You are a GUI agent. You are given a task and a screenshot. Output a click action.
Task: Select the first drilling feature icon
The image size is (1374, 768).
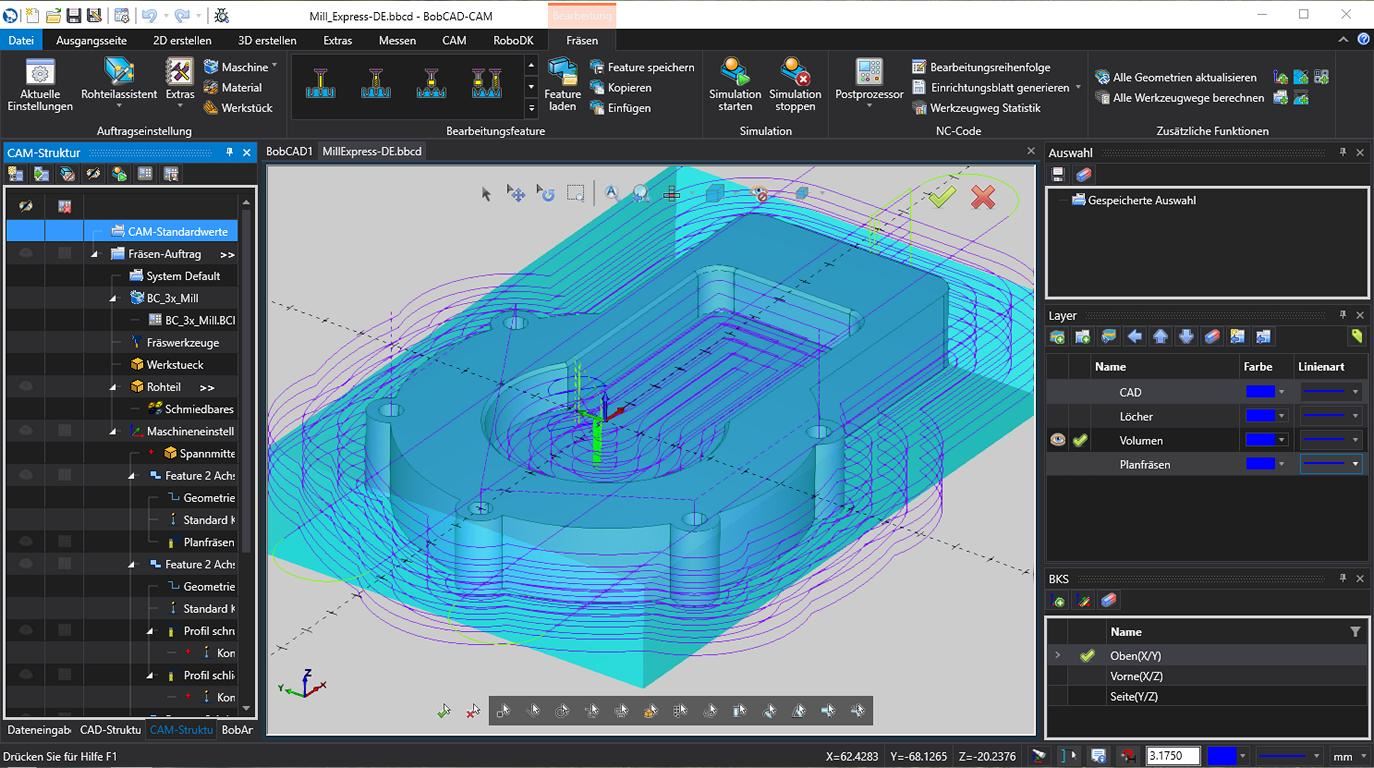(321, 84)
